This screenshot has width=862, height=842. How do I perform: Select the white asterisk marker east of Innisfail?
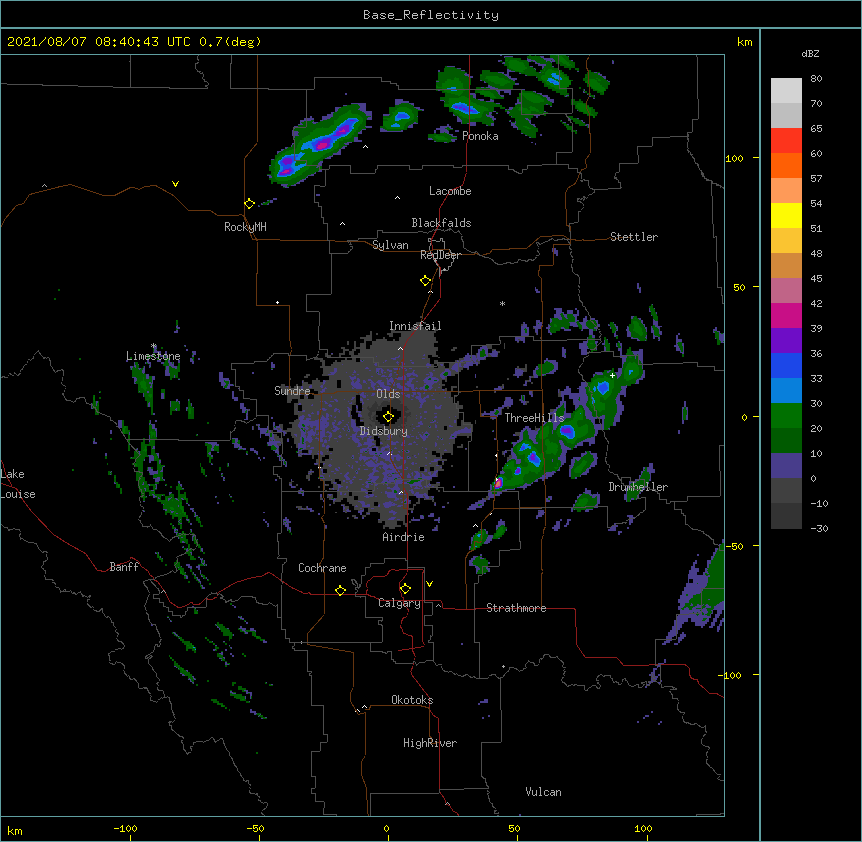tap(502, 304)
